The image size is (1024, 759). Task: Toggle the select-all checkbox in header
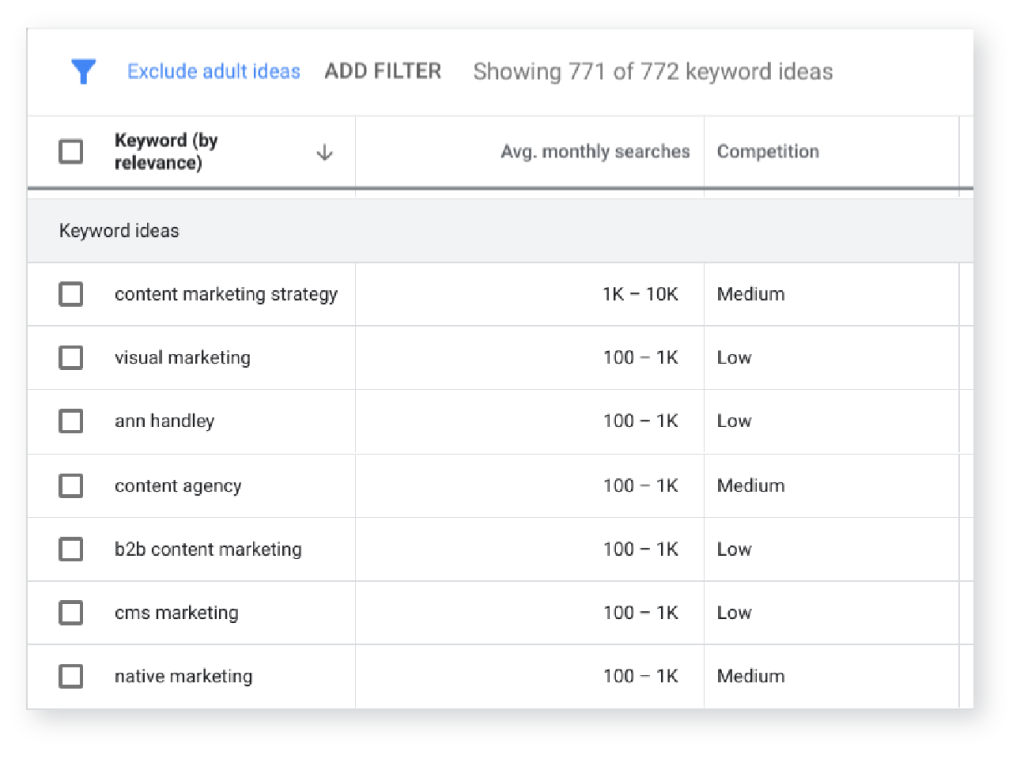tap(71, 152)
